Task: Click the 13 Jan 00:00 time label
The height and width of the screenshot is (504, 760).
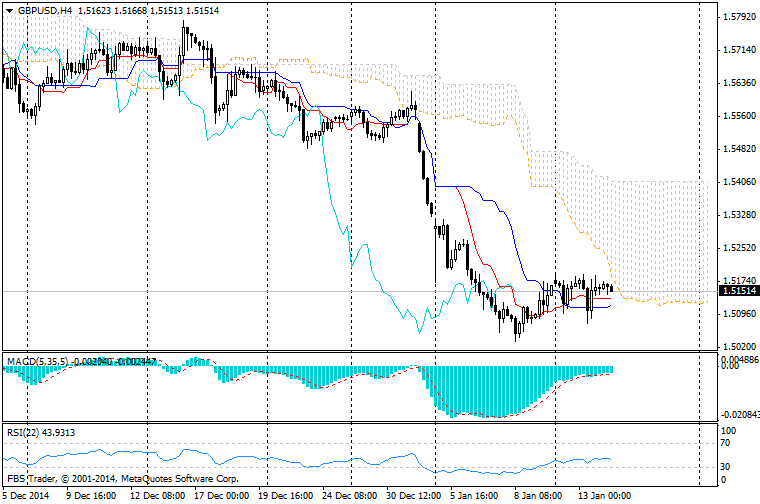Action: click(604, 495)
